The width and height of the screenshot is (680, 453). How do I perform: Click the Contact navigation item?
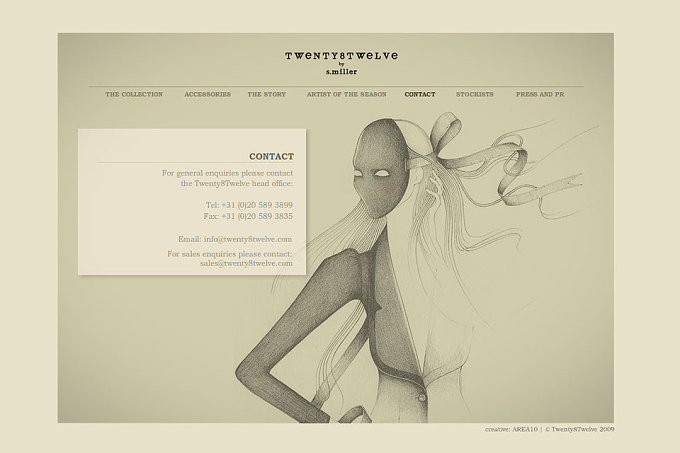(420, 94)
